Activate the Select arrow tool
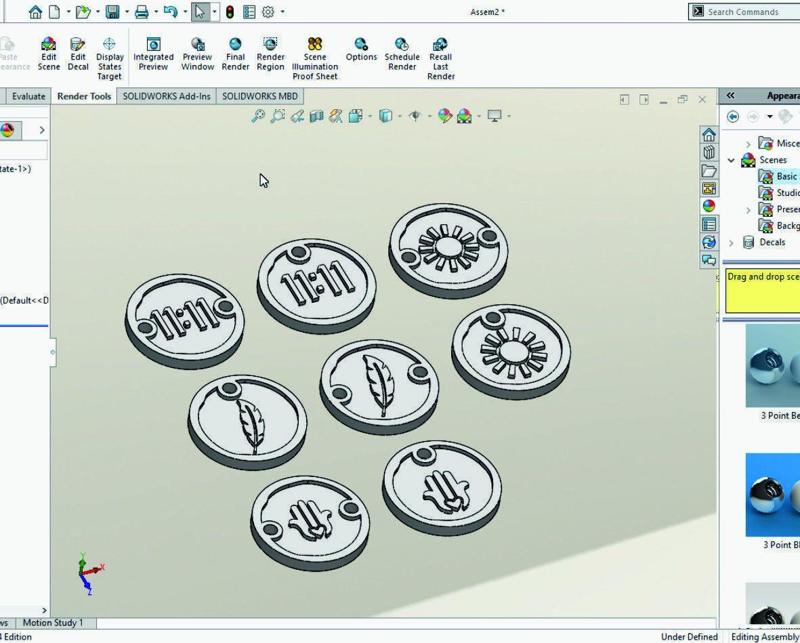Image resolution: width=800 pixels, height=643 pixels. coord(200,12)
